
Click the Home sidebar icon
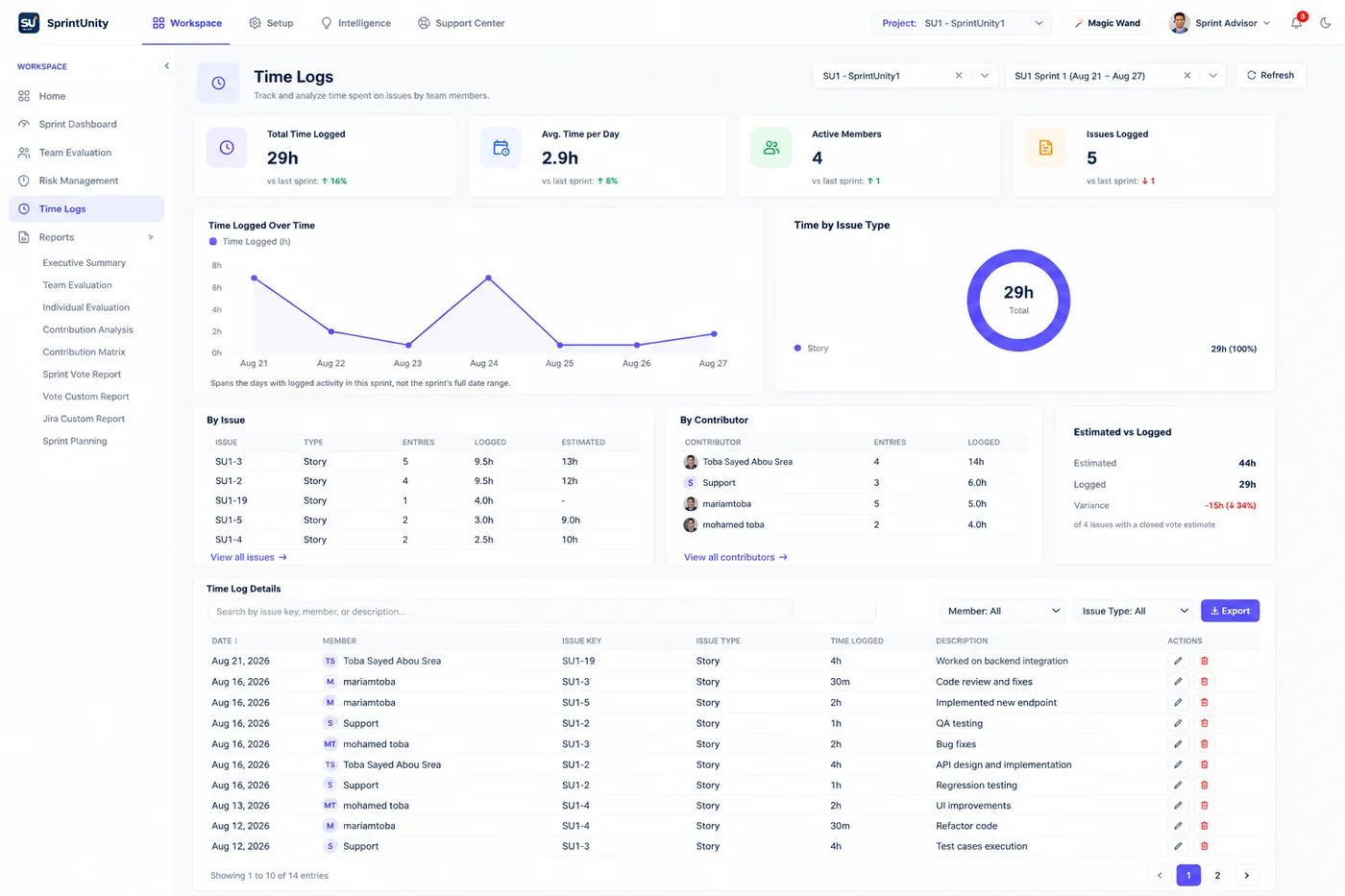tap(24, 96)
